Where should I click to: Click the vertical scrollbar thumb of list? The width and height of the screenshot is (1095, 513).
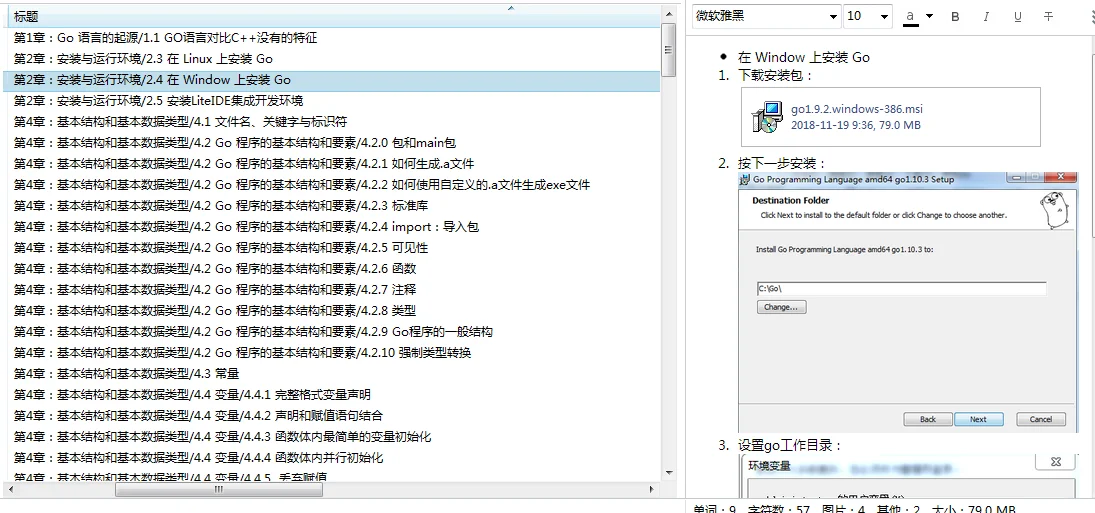pyautogui.click(x=668, y=50)
